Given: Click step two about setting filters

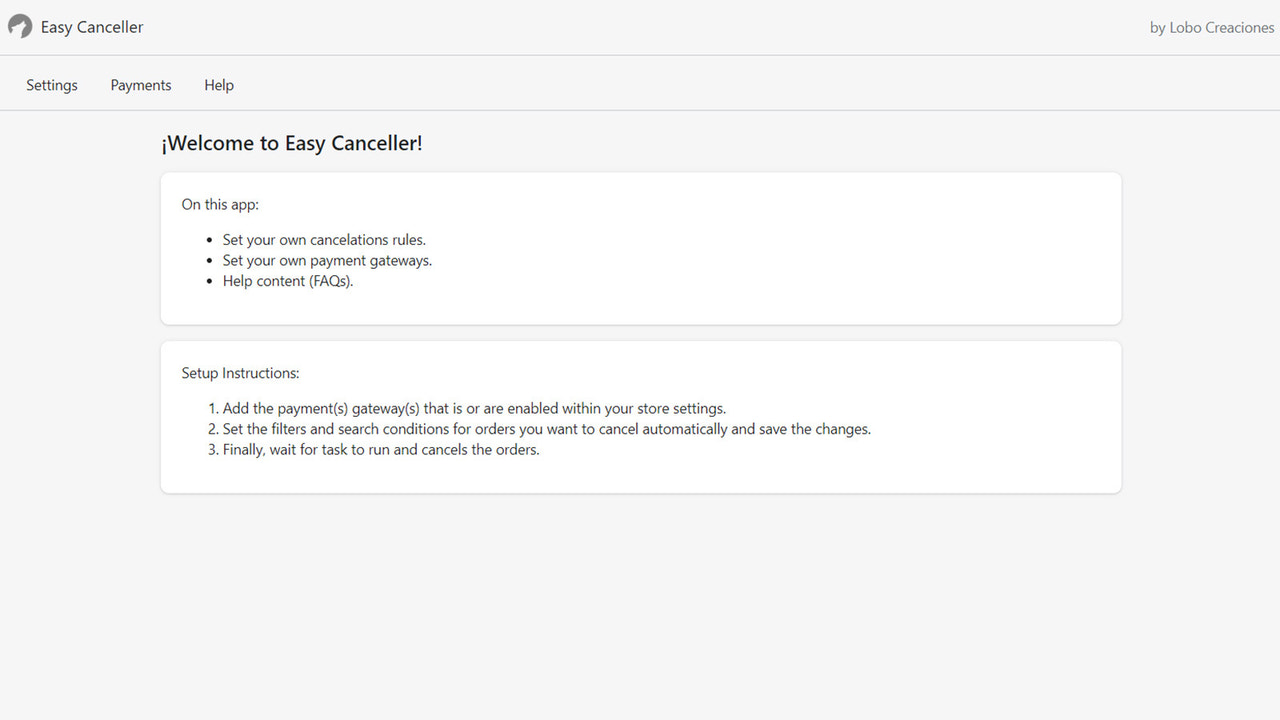Looking at the screenshot, I should tap(547, 429).
